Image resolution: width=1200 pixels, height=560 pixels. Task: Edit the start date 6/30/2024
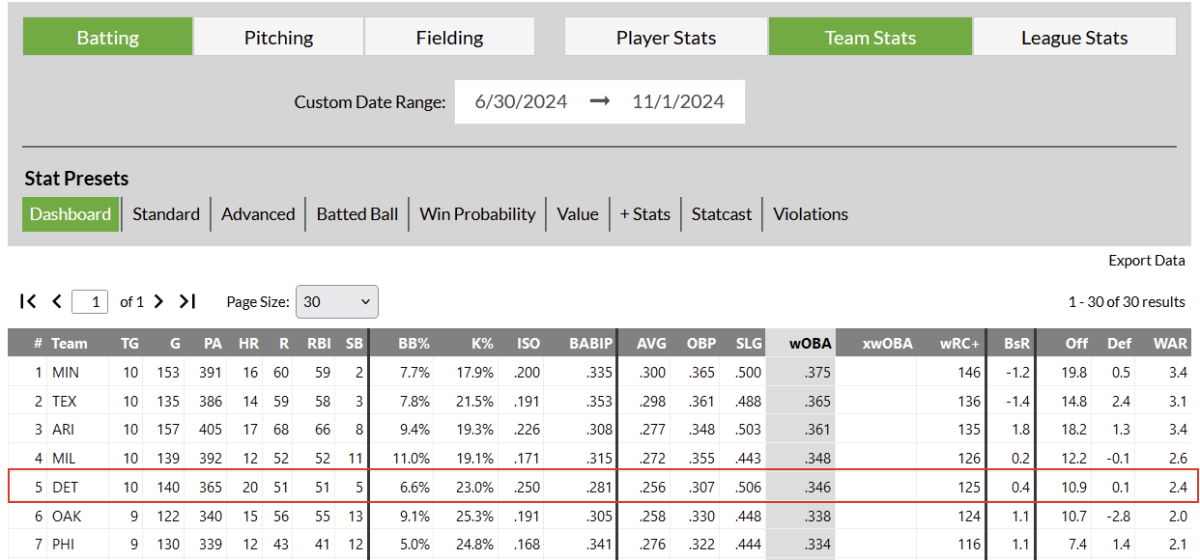tap(521, 102)
